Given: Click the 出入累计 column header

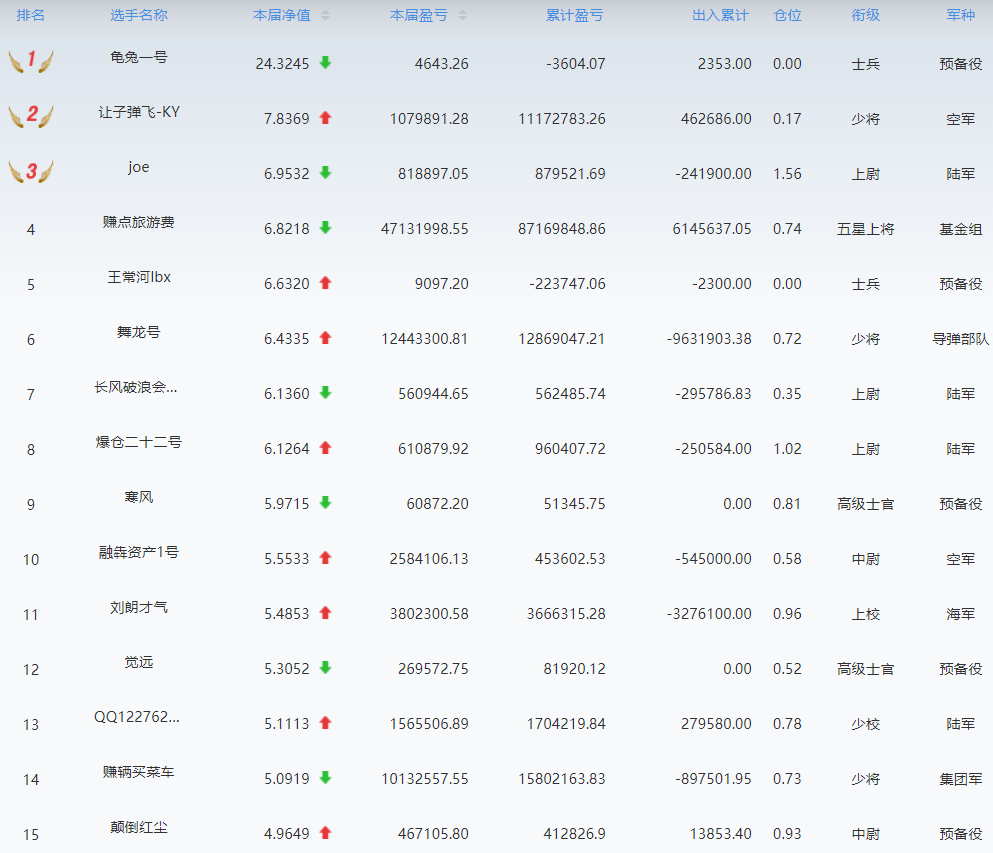Looking at the screenshot, I should [720, 15].
